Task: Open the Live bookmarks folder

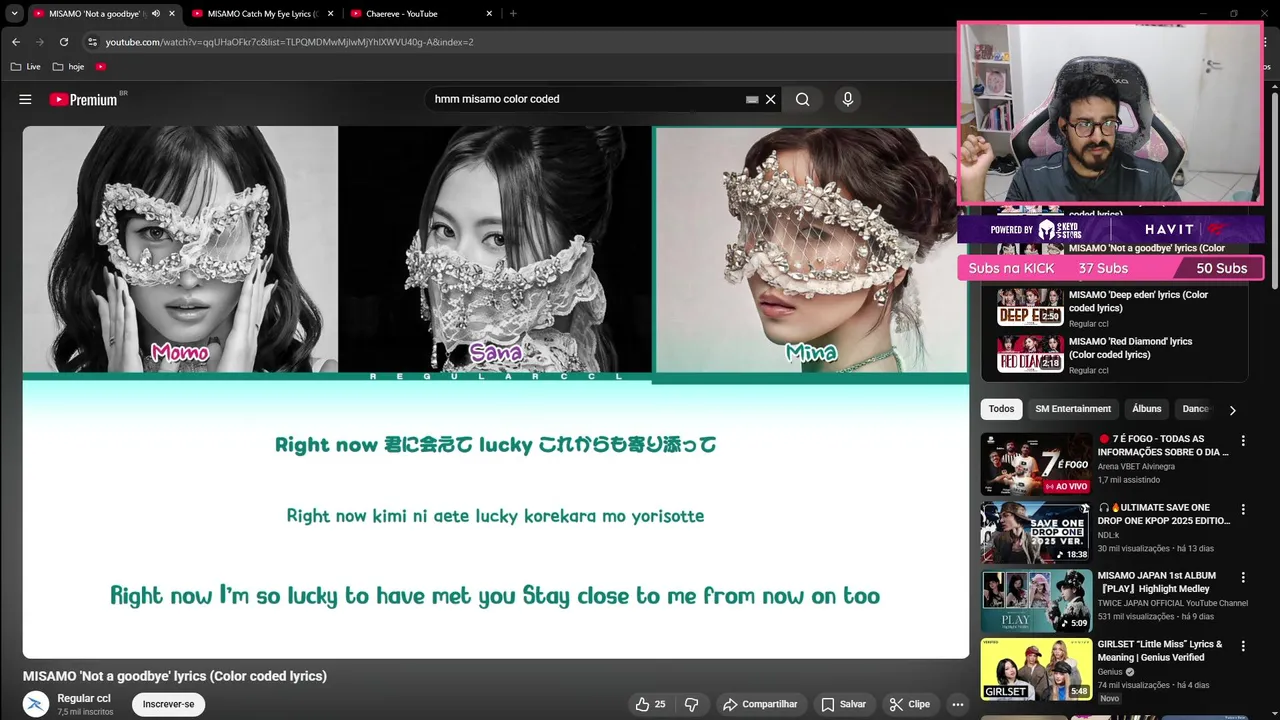Action: click(25, 67)
